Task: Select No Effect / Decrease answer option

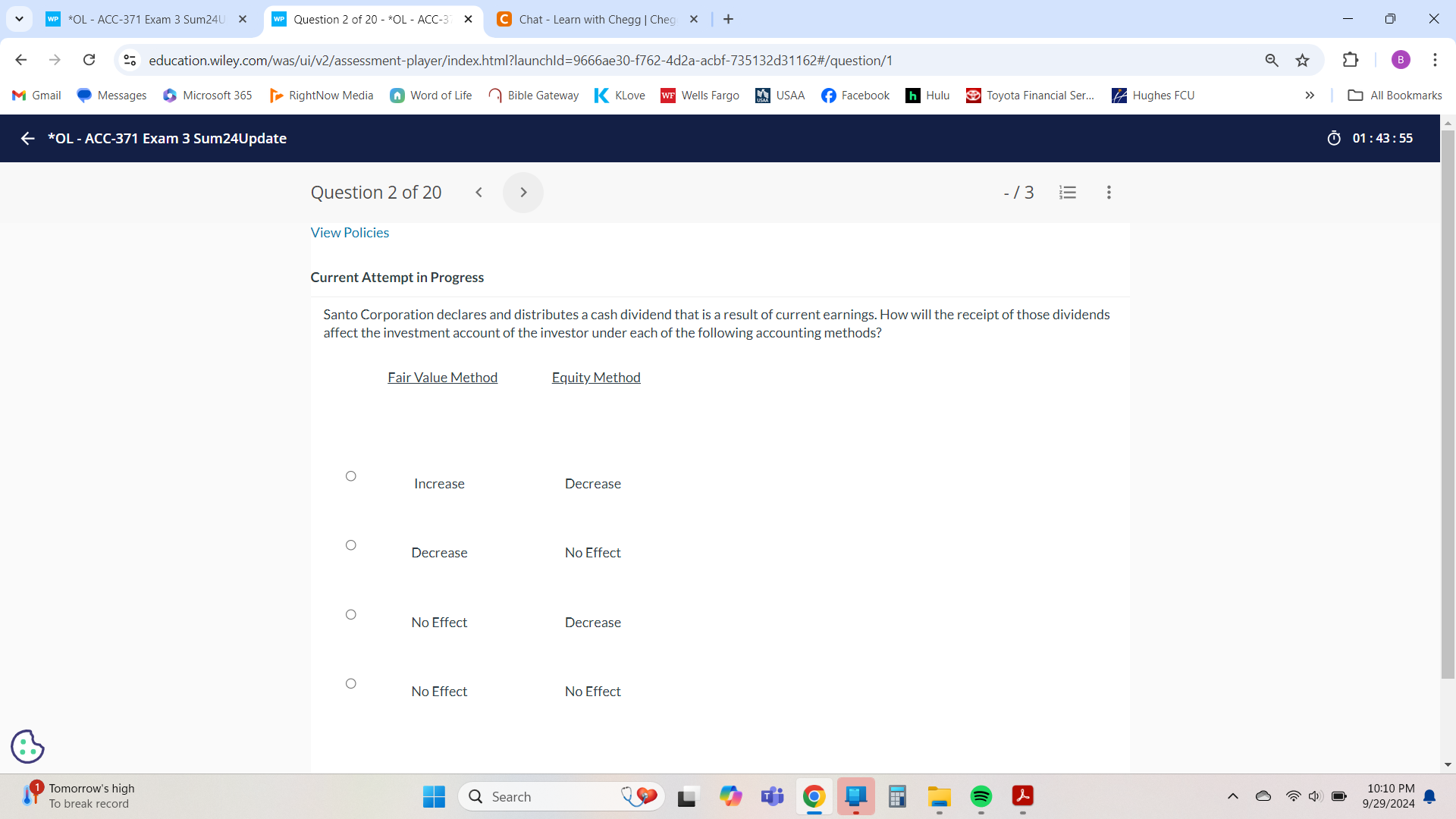Action: click(350, 614)
